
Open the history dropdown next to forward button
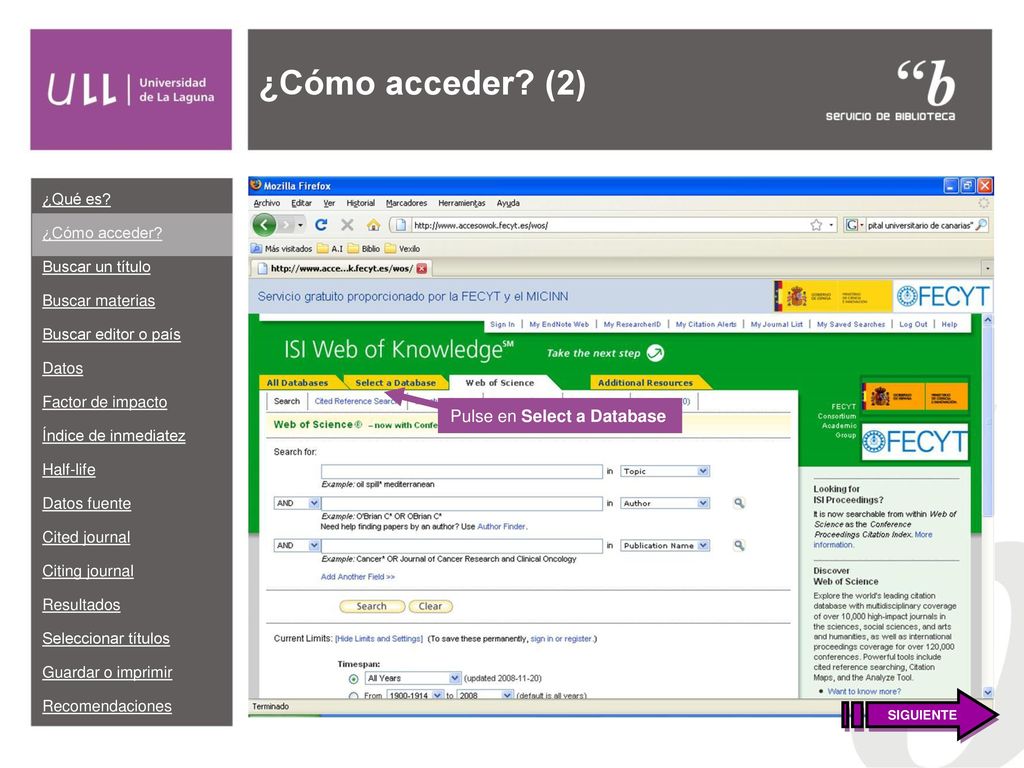300,225
